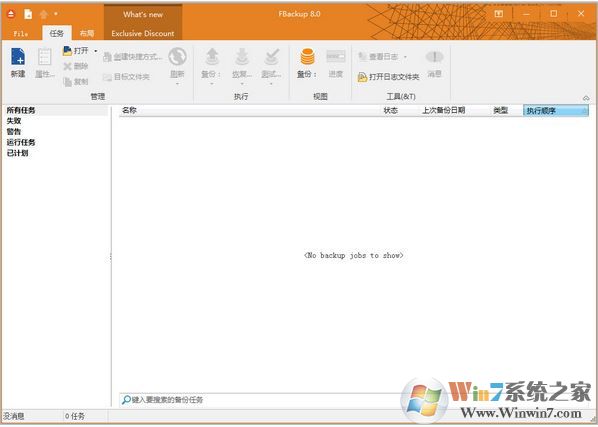
Task: Click the 执行顺序 column header
Action: 556,111
